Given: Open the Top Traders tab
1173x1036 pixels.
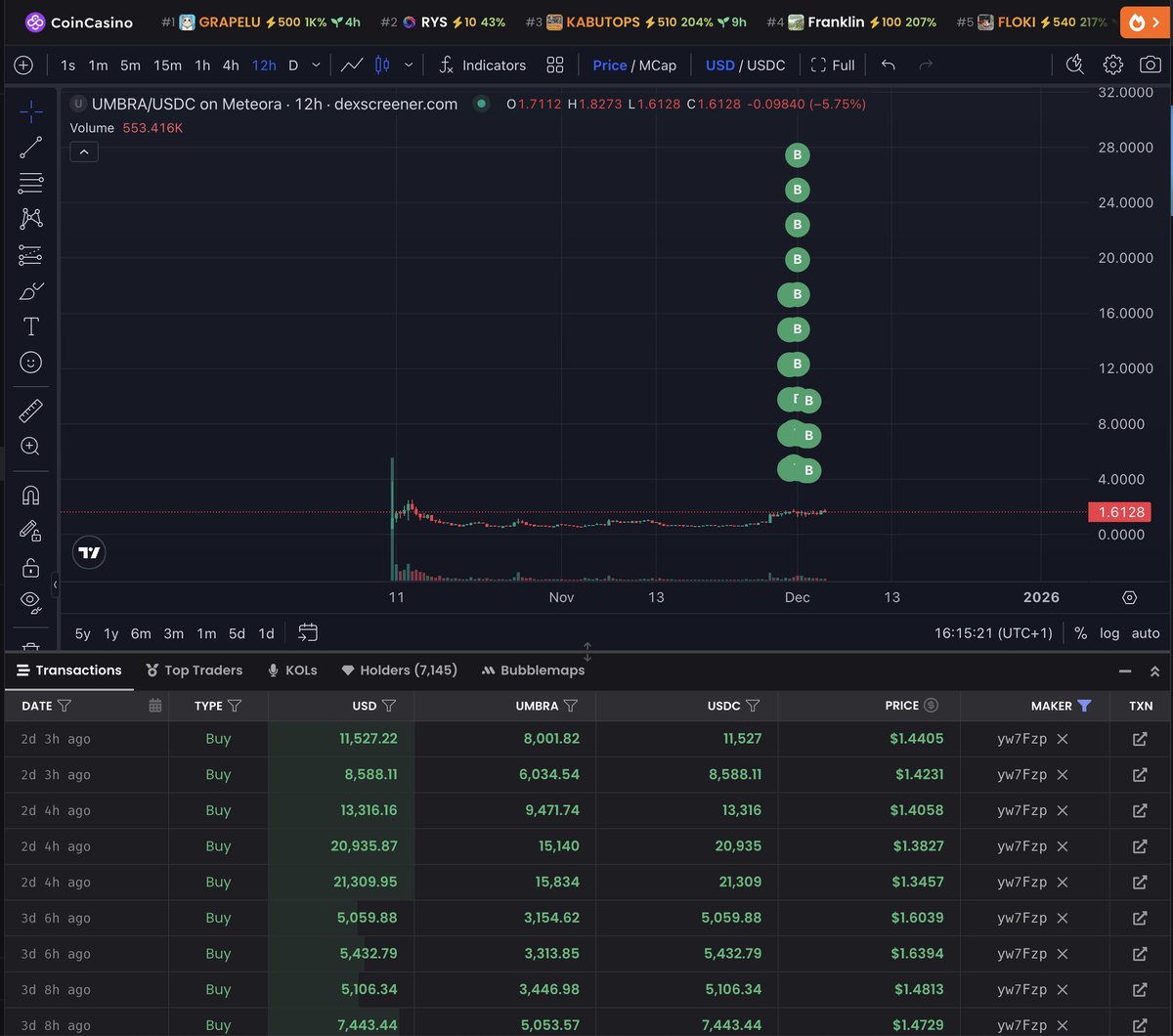Looking at the screenshot, I should [x=194, y=670].
